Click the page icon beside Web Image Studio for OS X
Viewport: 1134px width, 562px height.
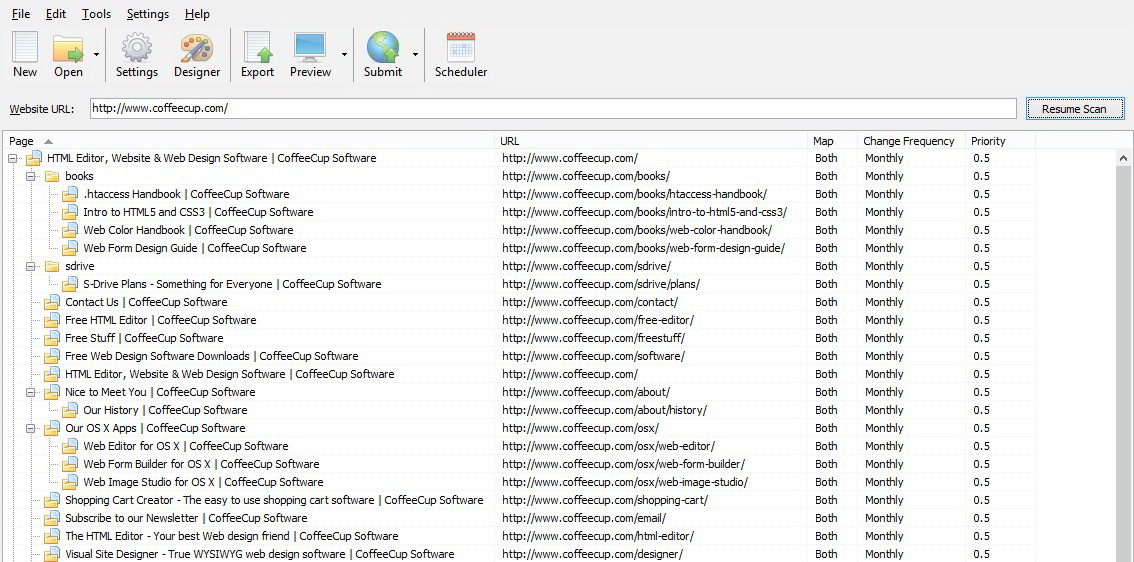coord(69,482)
